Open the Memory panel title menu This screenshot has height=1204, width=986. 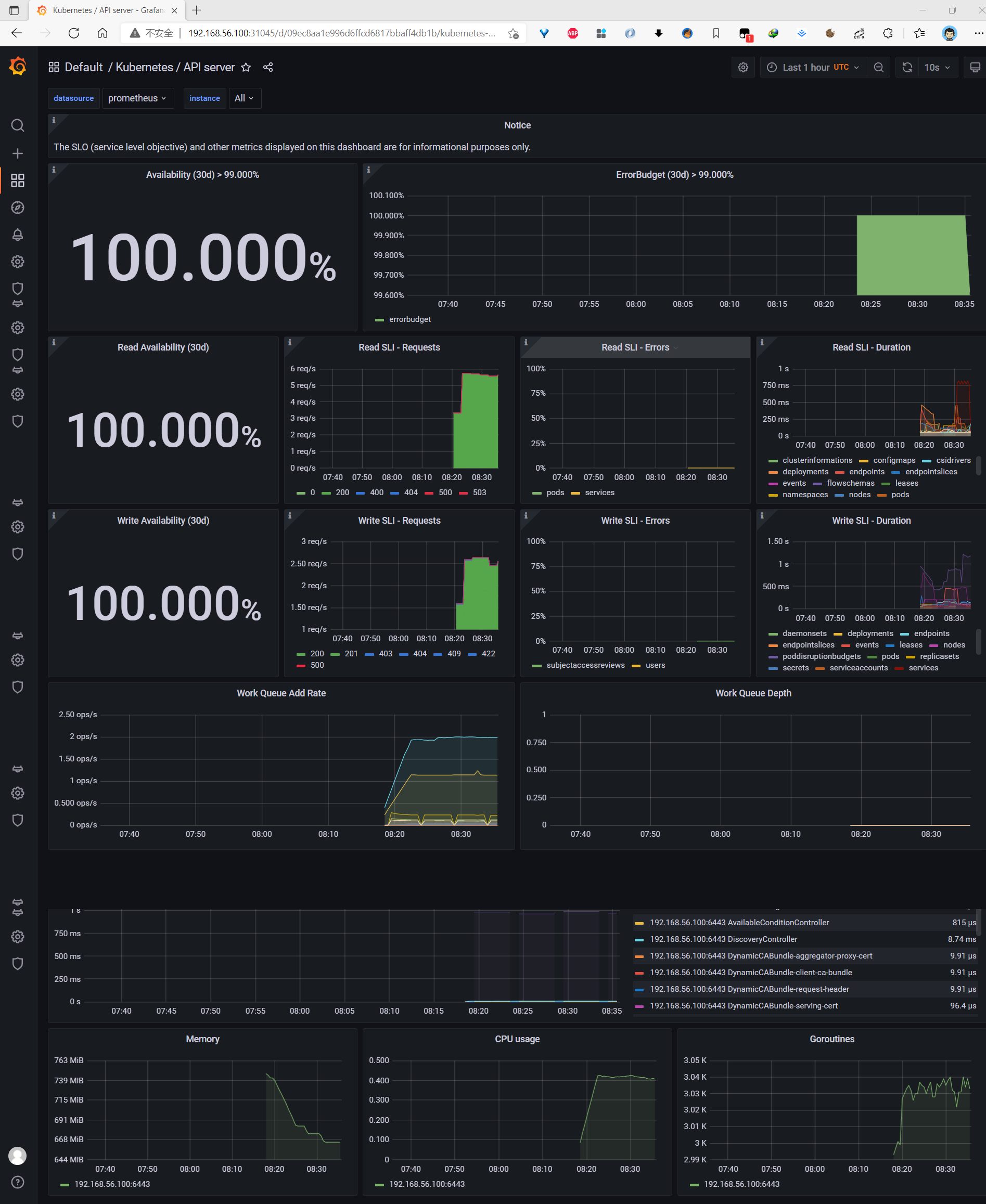pos(202,1039)
